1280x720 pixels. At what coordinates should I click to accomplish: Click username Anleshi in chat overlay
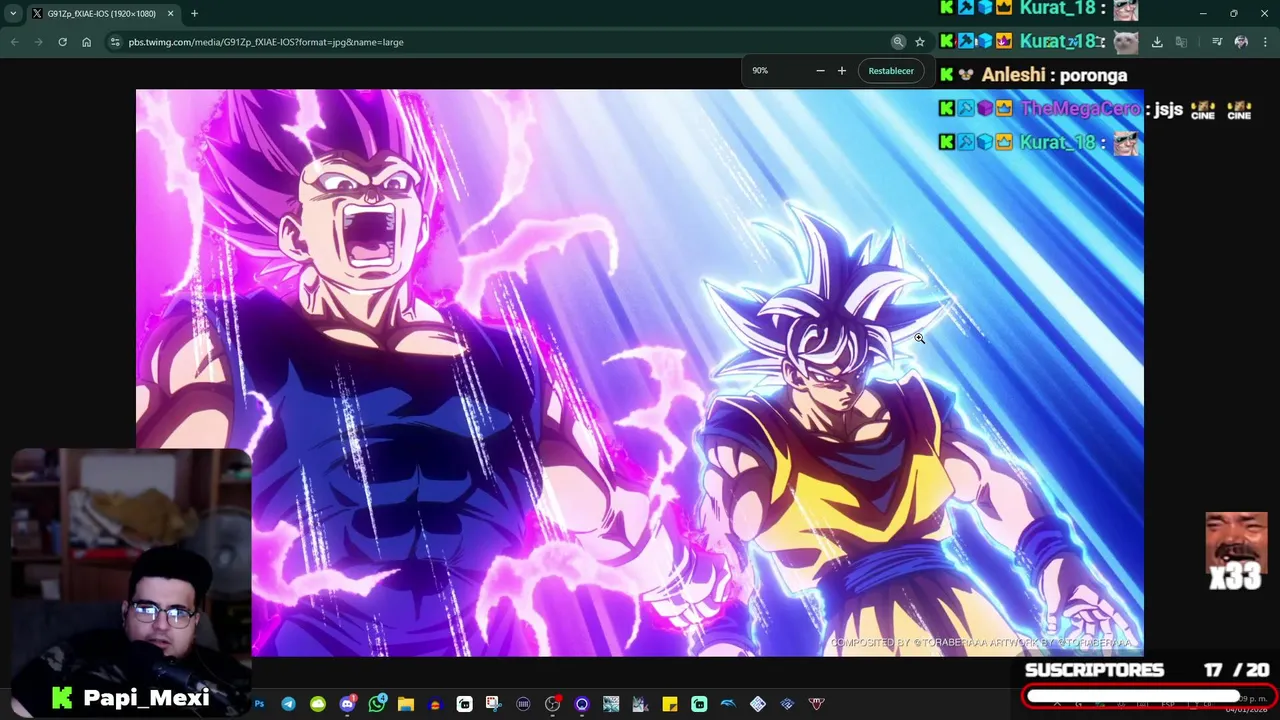[1013, 75]
